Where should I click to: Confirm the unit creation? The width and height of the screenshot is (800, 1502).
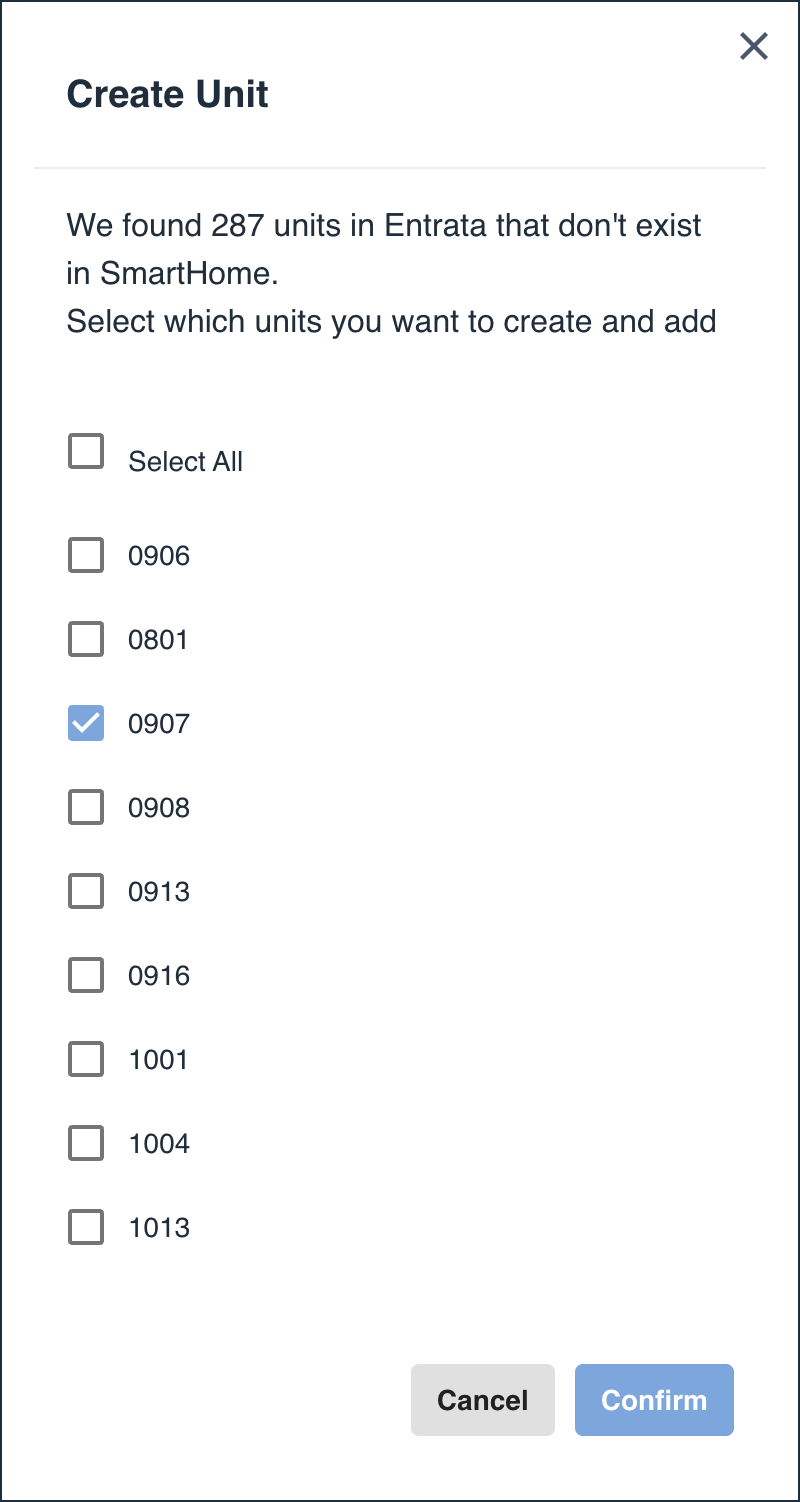click(654, 1400)
